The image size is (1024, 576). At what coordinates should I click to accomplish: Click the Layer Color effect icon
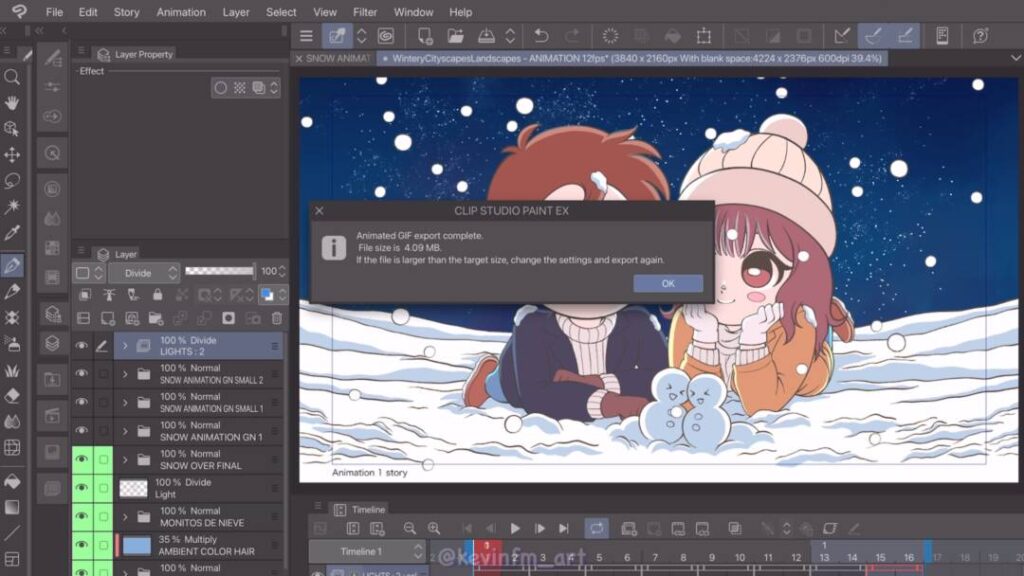(x=259, y=88)
